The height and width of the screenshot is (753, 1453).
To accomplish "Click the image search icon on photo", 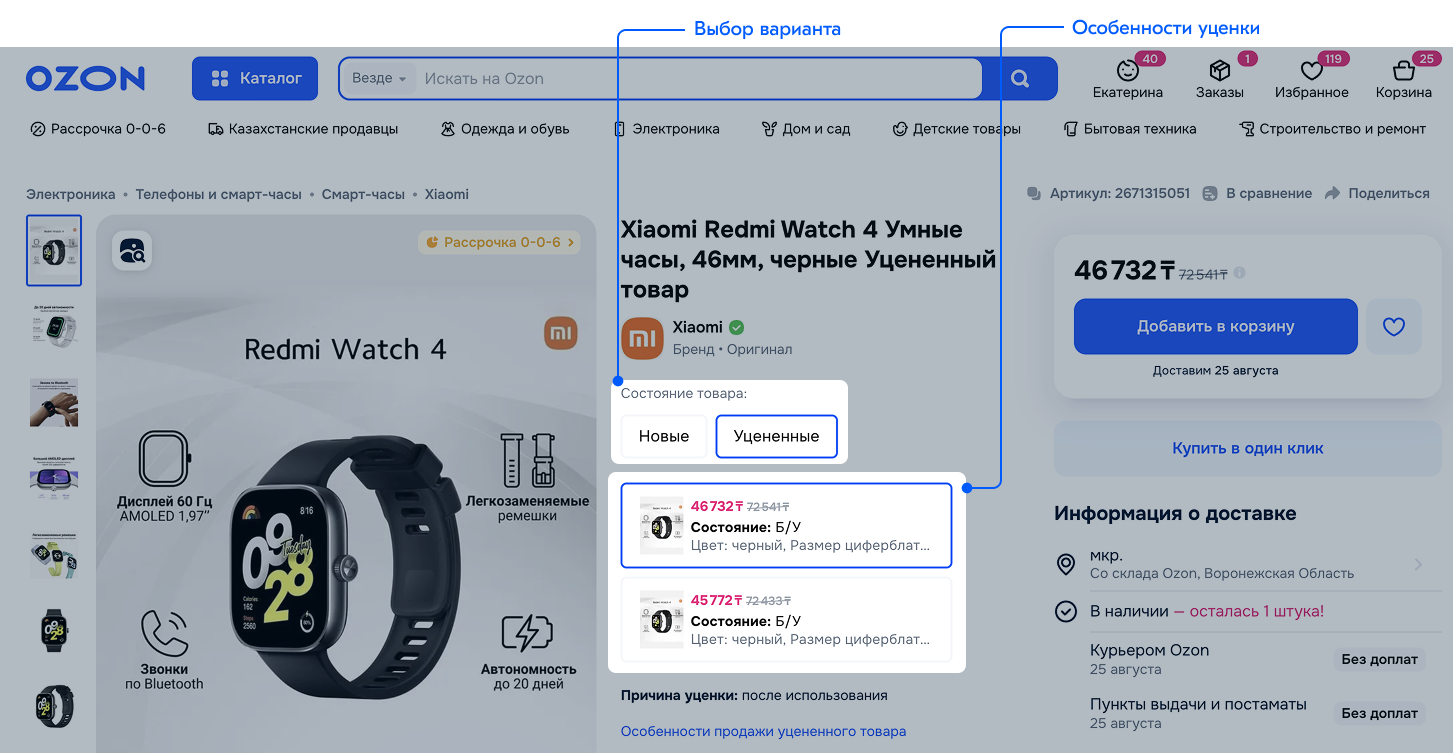I will 131,250.
